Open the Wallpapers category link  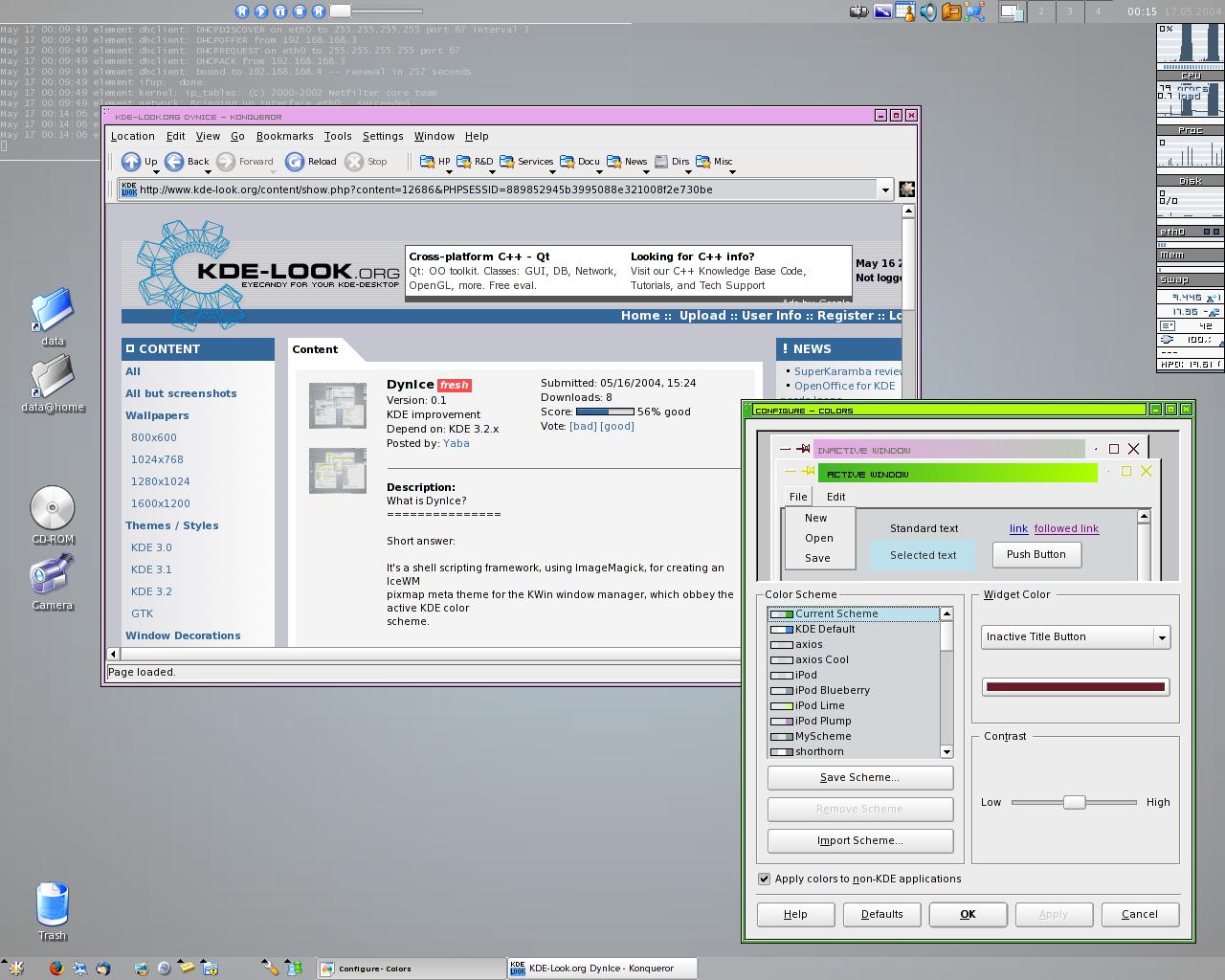pyautogui.click(x=157, y=415)
